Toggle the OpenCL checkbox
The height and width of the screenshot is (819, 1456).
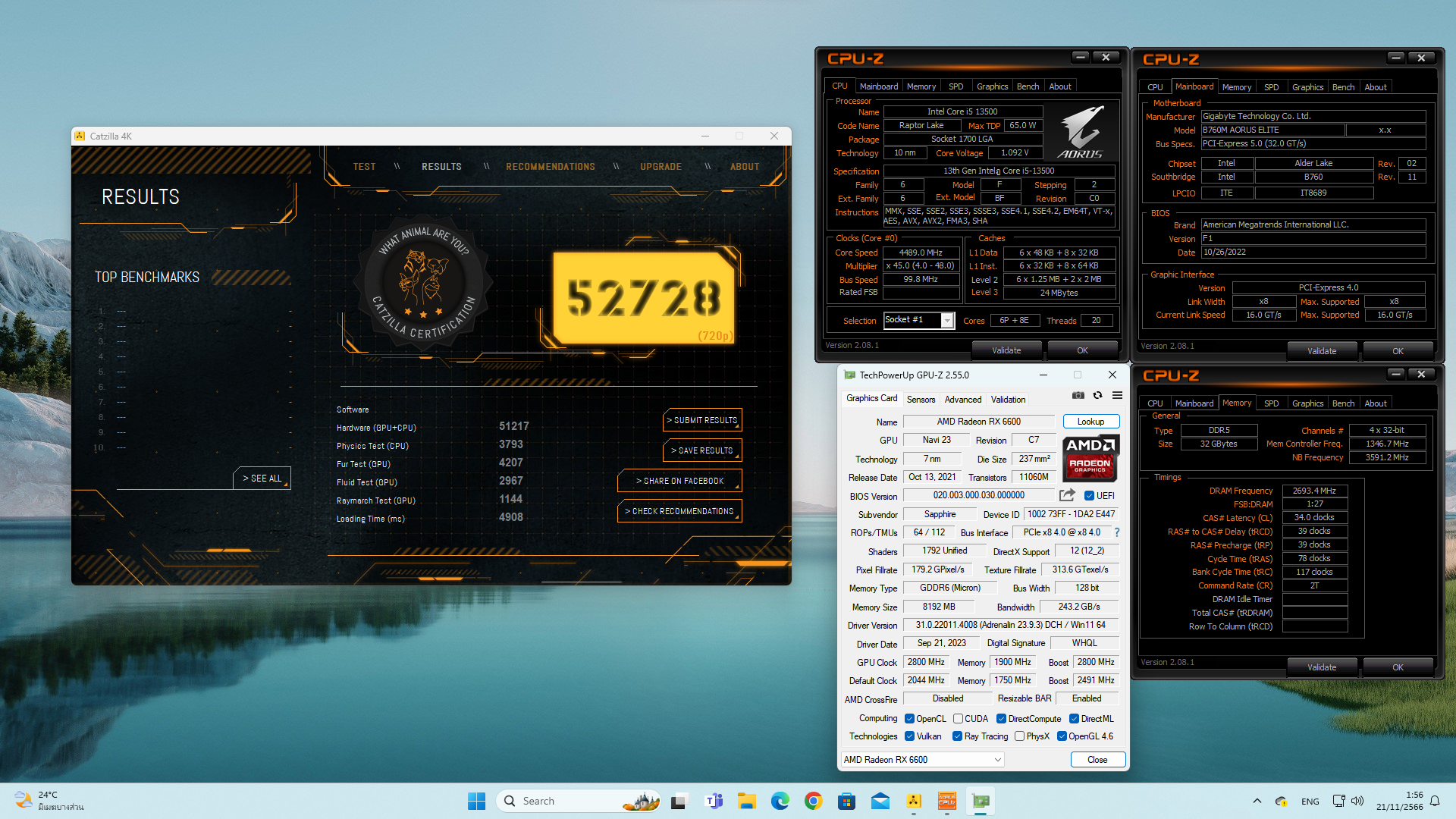(x=909, y=719)
